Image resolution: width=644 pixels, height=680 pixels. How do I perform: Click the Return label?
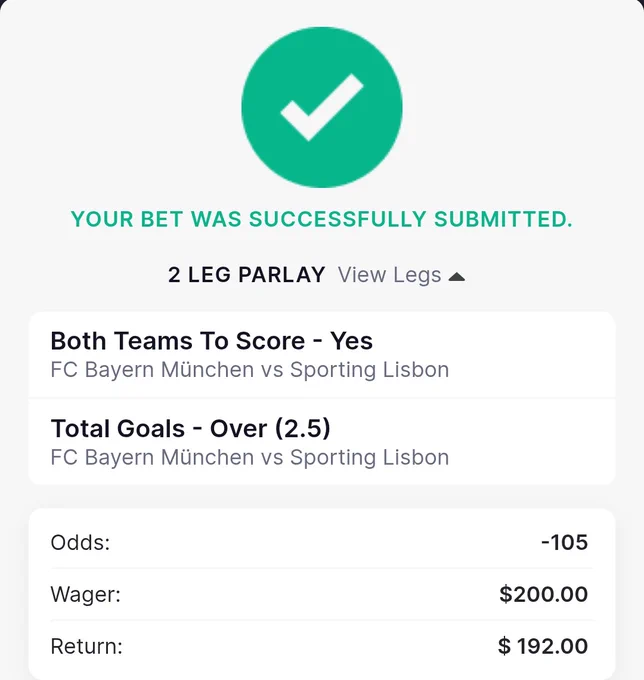pyautogui.click(x=86, y=646)
